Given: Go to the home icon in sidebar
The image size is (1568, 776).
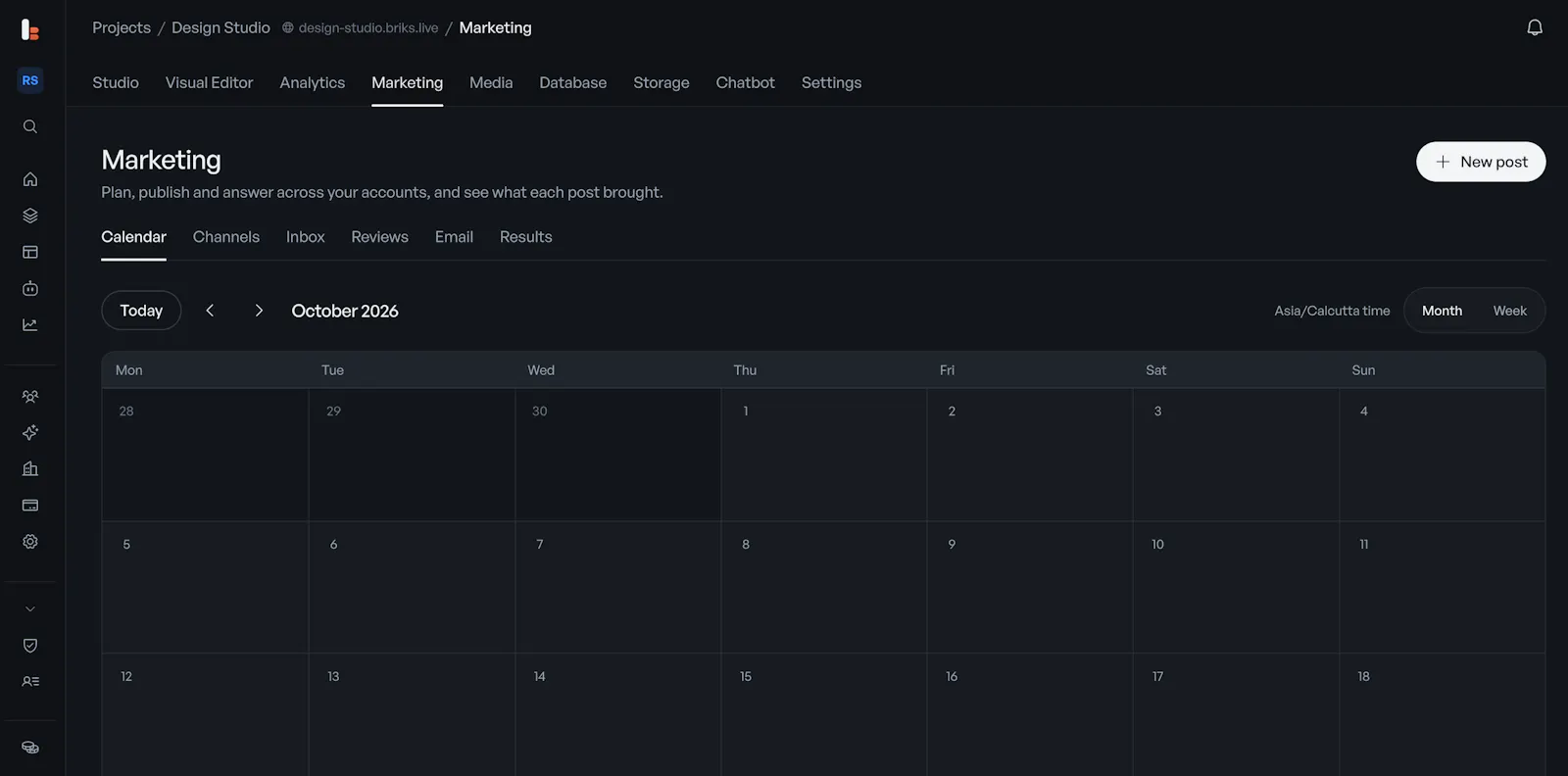Looking at the screenshot, I should (x=30, y=179).
